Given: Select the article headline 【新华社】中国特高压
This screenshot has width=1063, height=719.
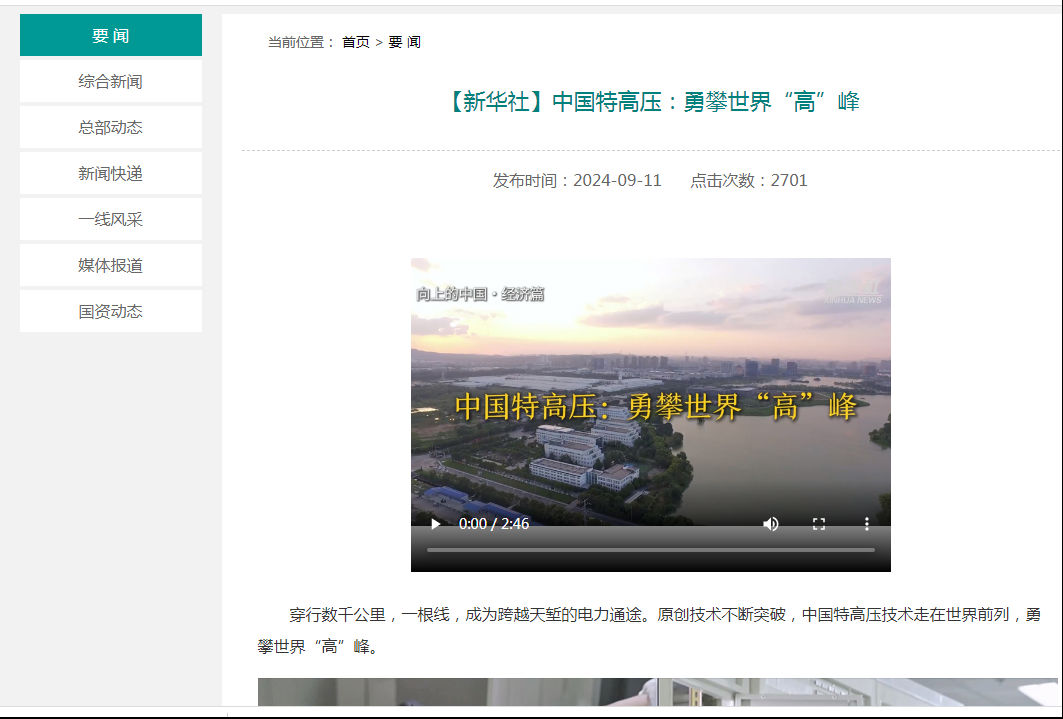Looking at the screenshot, I should (651, 102).
